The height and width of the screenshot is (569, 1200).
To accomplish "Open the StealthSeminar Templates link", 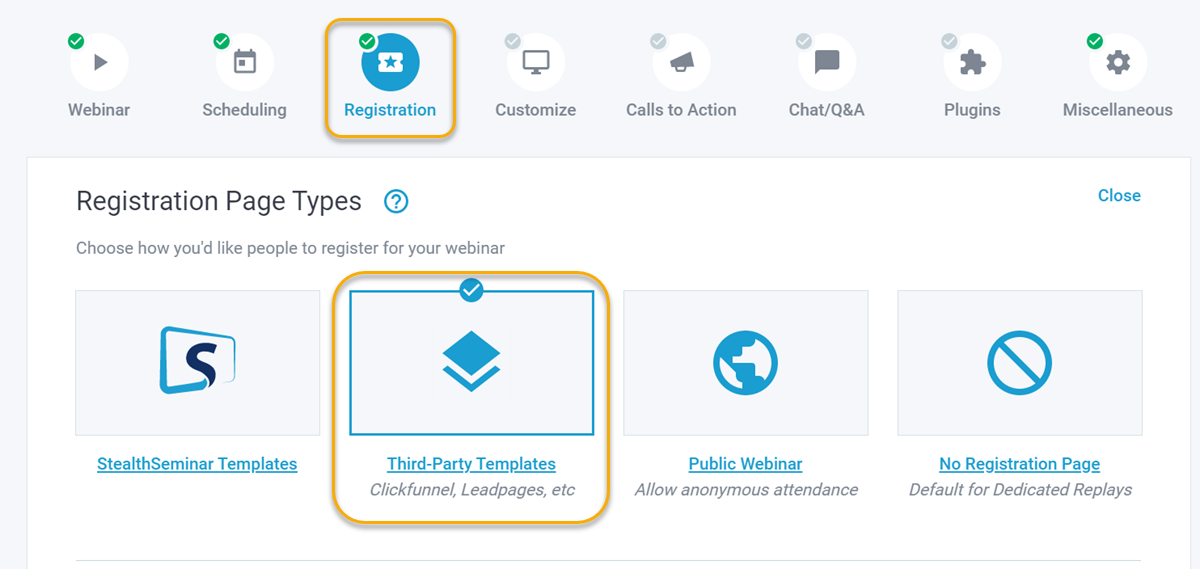I will point(197,464).
